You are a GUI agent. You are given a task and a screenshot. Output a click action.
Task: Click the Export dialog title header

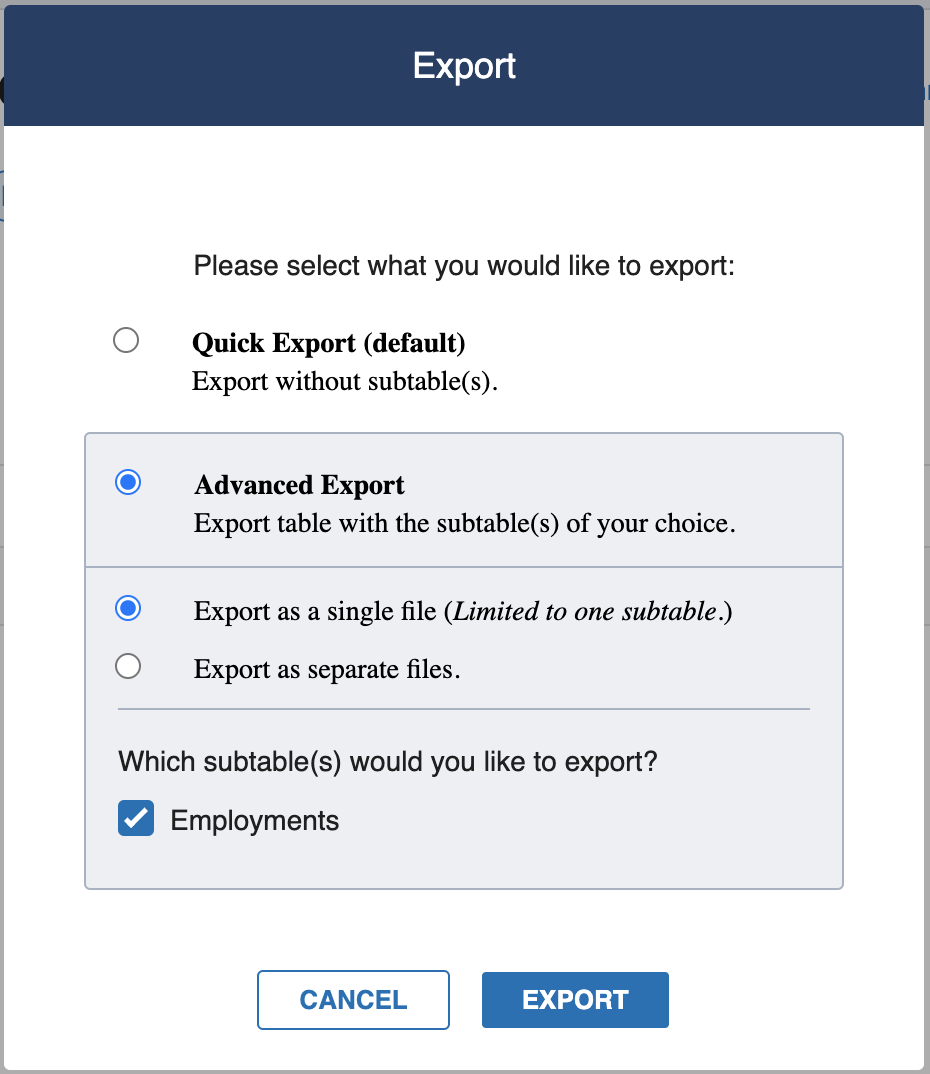tap(464, 66)
